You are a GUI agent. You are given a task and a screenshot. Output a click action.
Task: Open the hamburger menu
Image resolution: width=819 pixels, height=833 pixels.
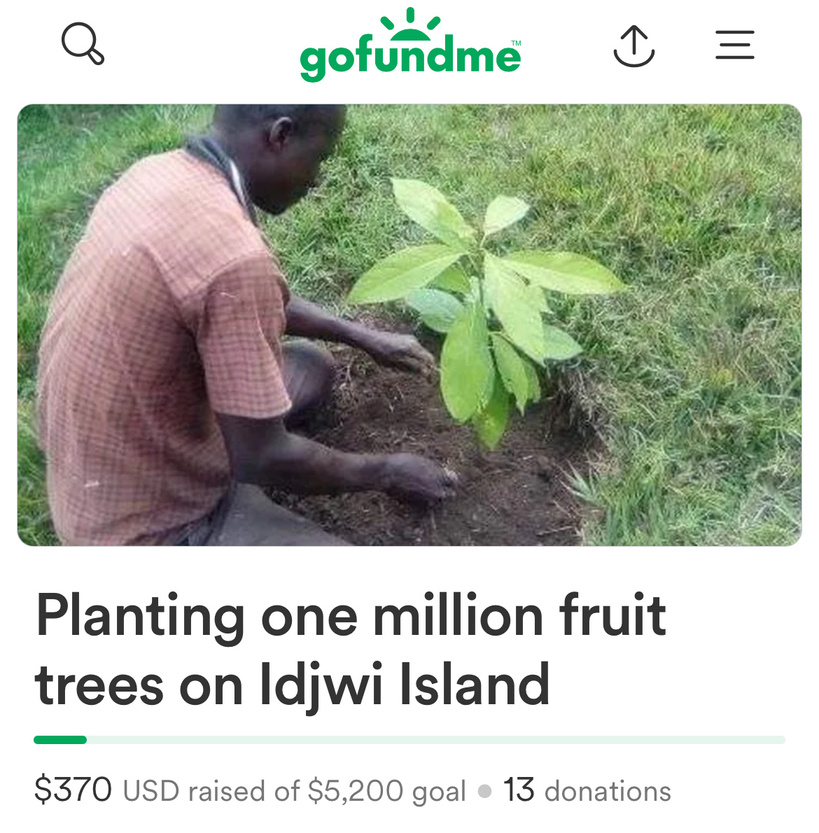pyautogui.click(x=735, y=46)
